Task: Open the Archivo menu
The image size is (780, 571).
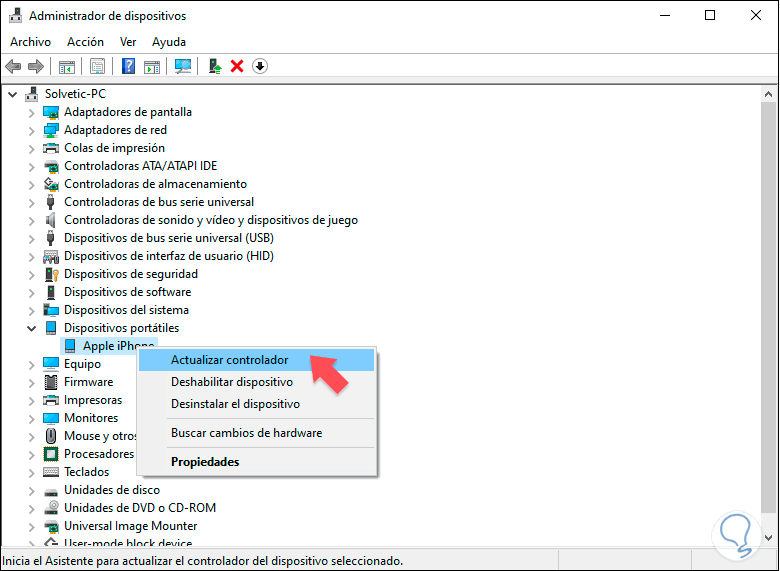Action: (x=30, y=42)
